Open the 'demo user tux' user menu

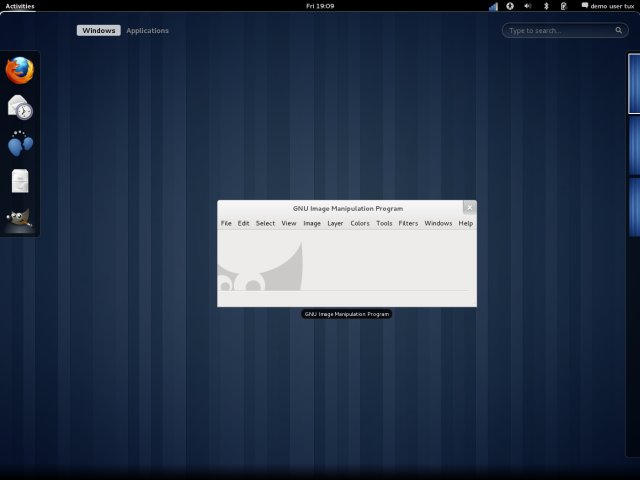point(608,6)
